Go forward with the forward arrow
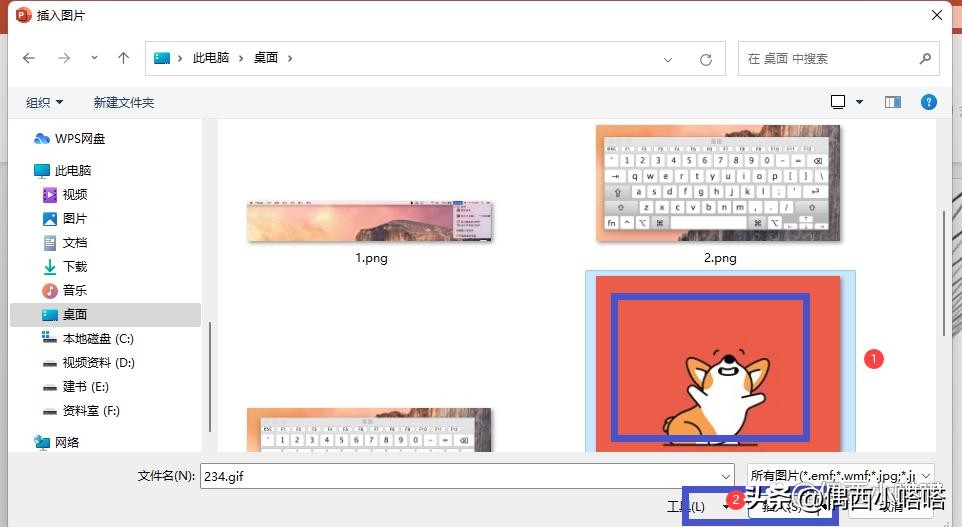962x527 pixels. [x=63, y=58]
